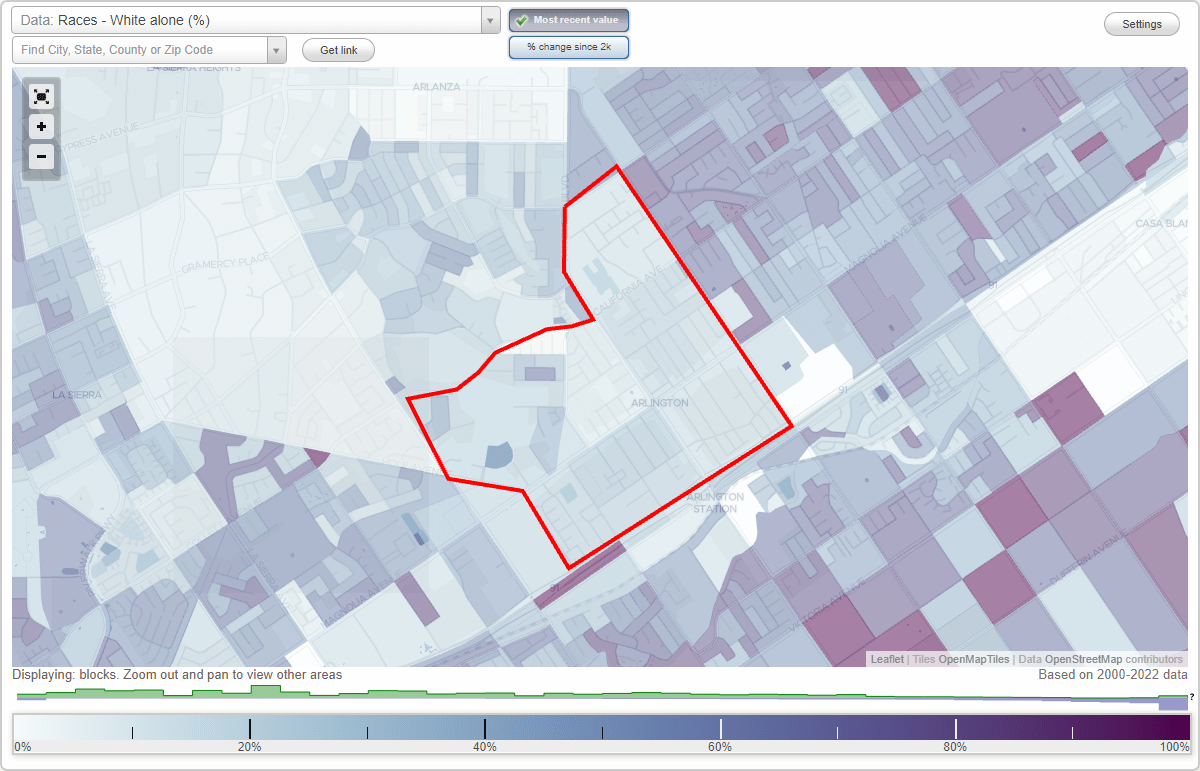1200x771 pixels.
Task: Open the Data category dropdown arrow
Action: (x=490, y=20)
